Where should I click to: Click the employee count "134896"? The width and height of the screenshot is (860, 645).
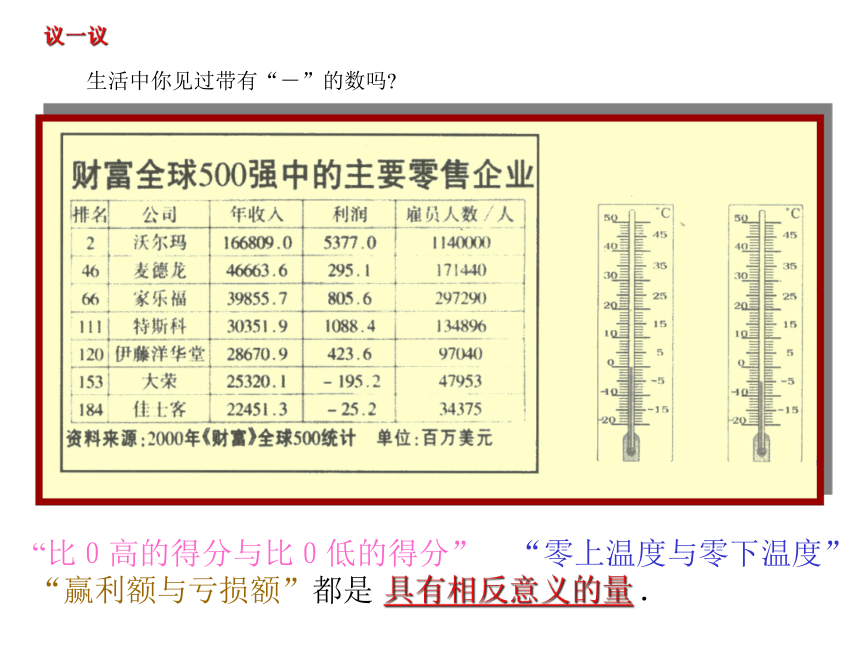point(461,326)
